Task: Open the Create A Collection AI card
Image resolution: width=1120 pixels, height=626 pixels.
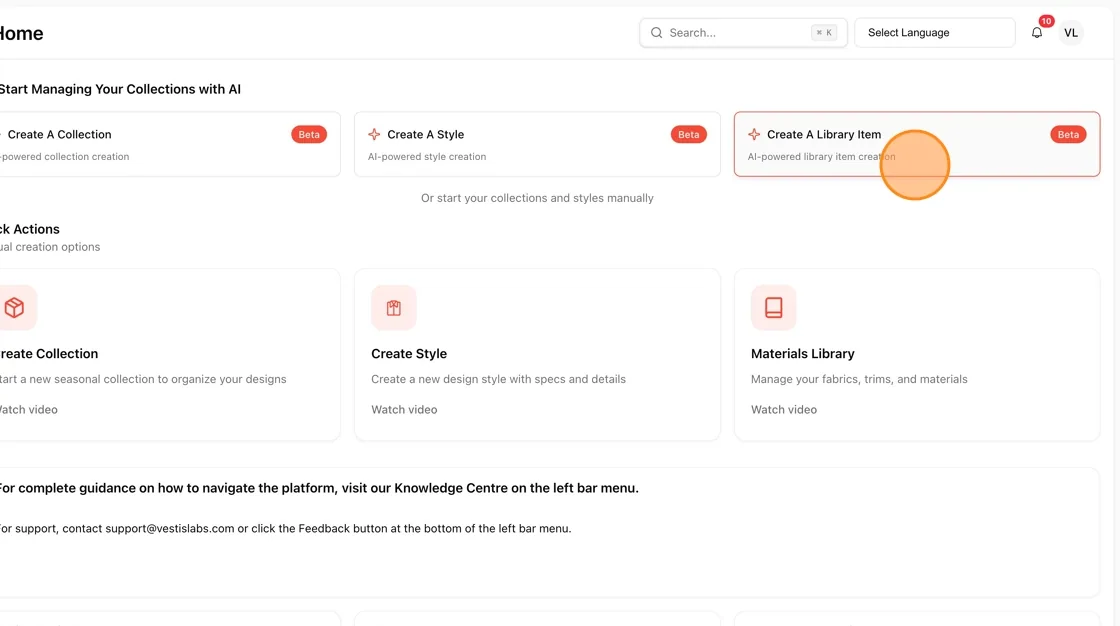Action: coord(170,144)
